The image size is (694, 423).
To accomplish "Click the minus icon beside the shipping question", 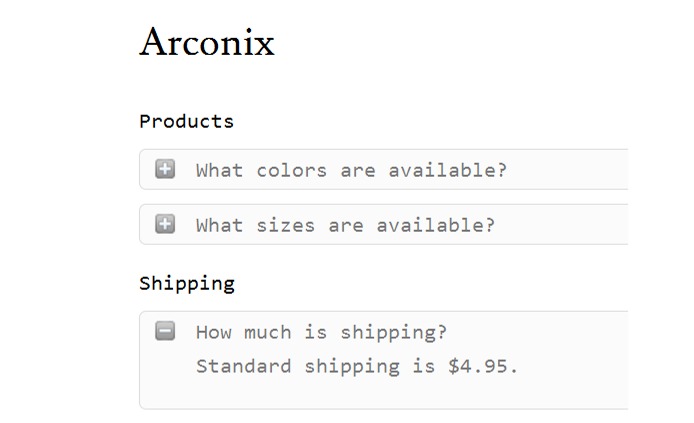I will [165, 331].
